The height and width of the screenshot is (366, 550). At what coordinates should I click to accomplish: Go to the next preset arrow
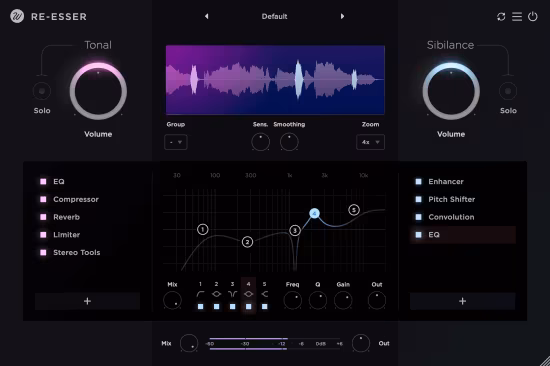click(x=342, y=16)
